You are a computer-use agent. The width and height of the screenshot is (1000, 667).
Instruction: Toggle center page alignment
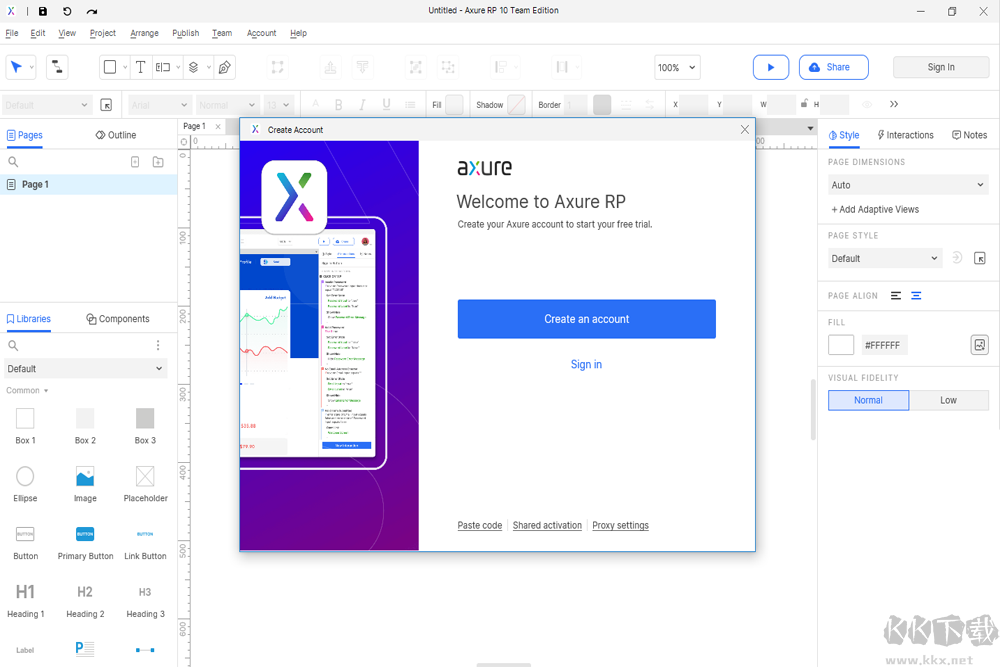[916, 295]
